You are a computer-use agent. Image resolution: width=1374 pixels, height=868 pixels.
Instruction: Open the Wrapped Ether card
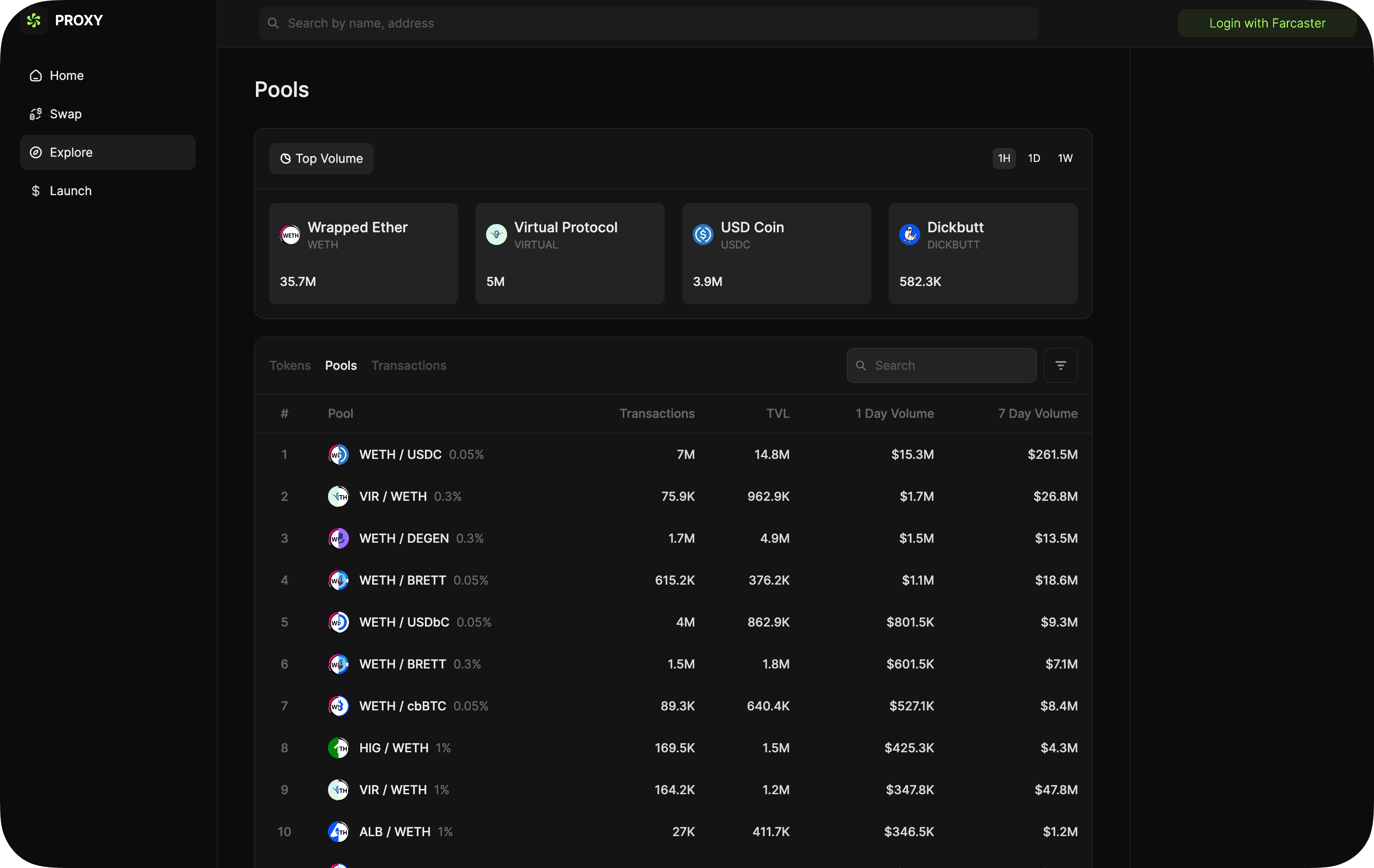(363, 254)
